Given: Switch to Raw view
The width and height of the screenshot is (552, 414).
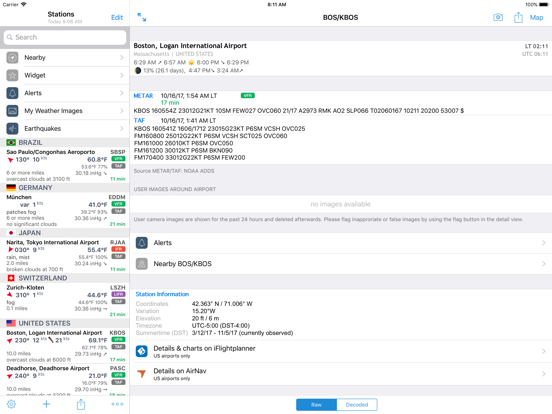Looking at the screenshot, I should tap(316, 405).
